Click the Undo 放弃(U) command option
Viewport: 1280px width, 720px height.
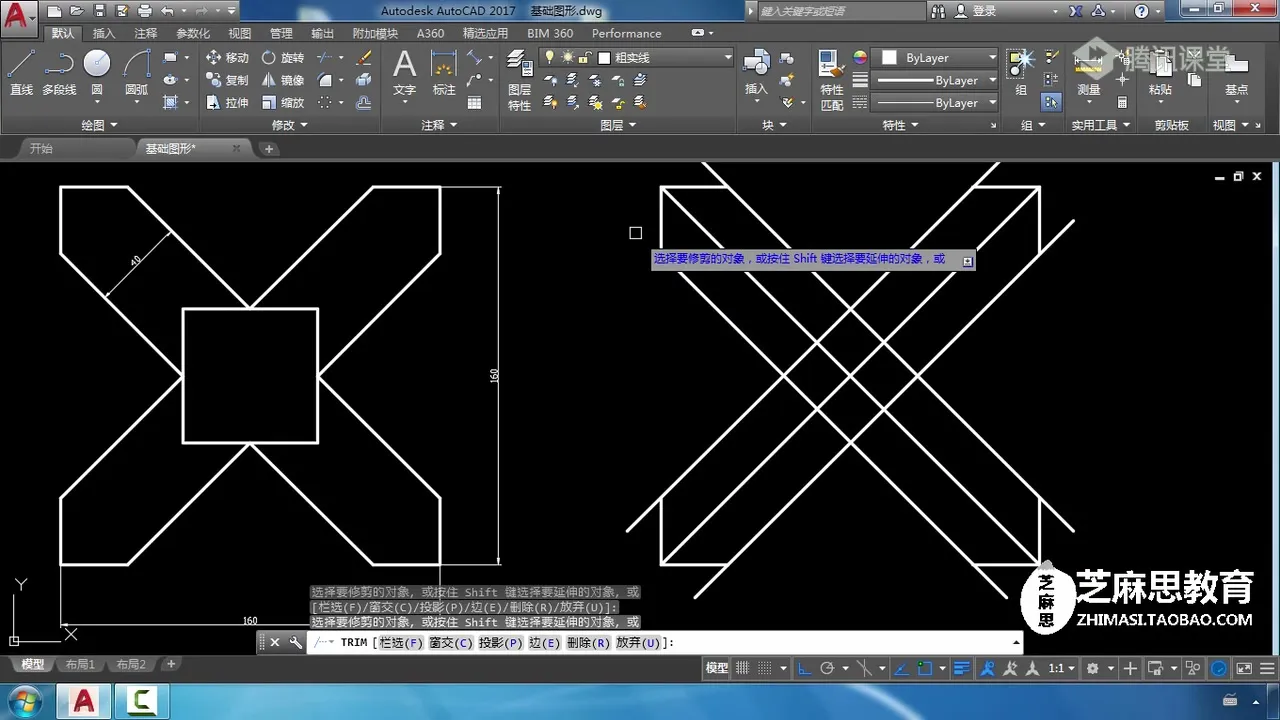click(638, 643)
